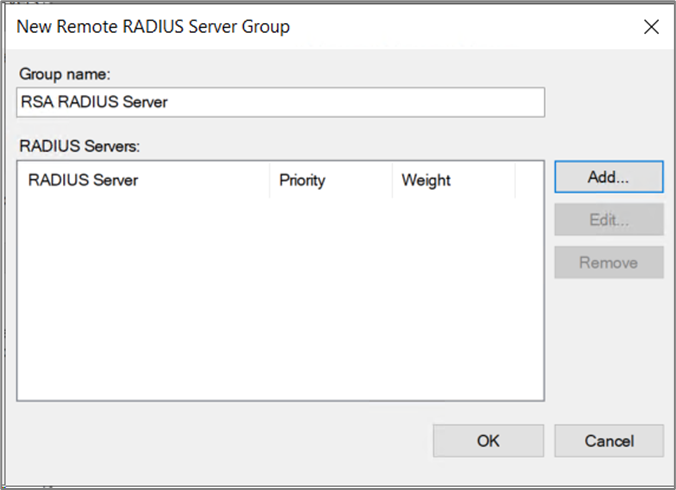
Task: Select the divider between RADIUS Server and Priority
Action: (x=269, y=181)
